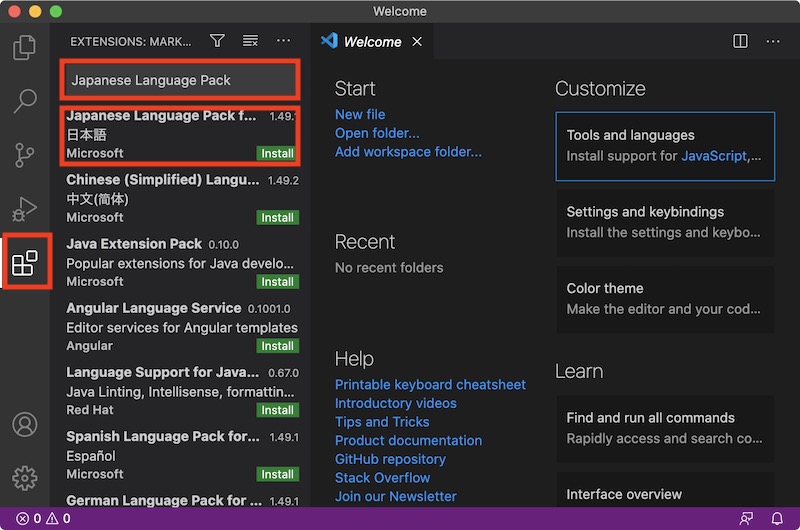Click the split editor icon
Image resolution: width=800 pixels, height=530 pixels.
(740, 41)
